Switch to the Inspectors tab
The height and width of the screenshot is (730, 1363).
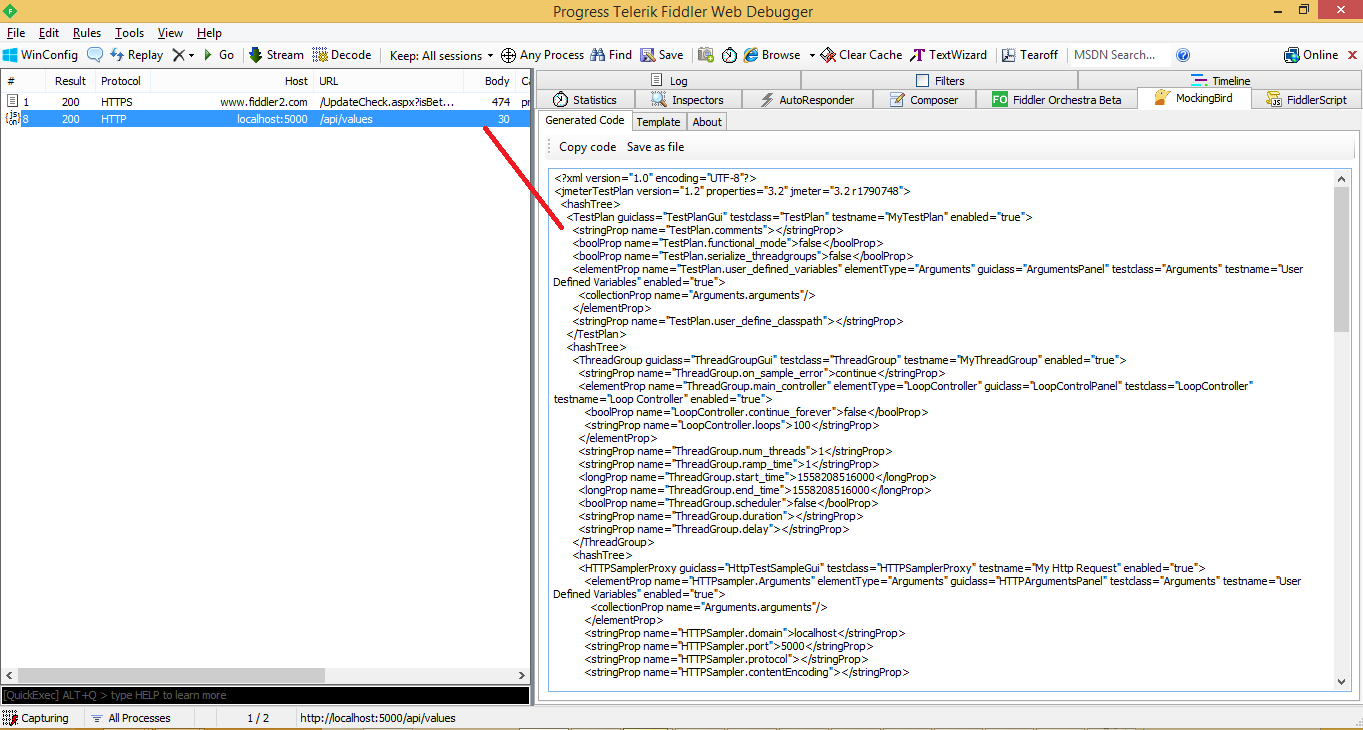(687, 99)
